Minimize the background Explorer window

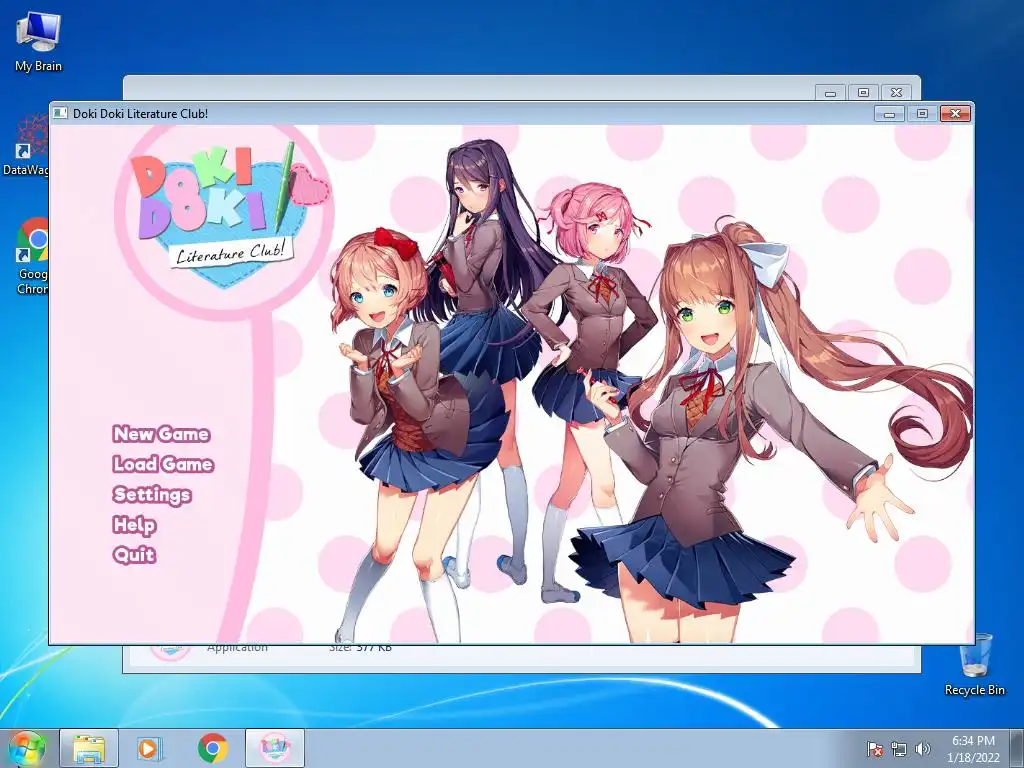pyautogui.click(x=830, y=93)
